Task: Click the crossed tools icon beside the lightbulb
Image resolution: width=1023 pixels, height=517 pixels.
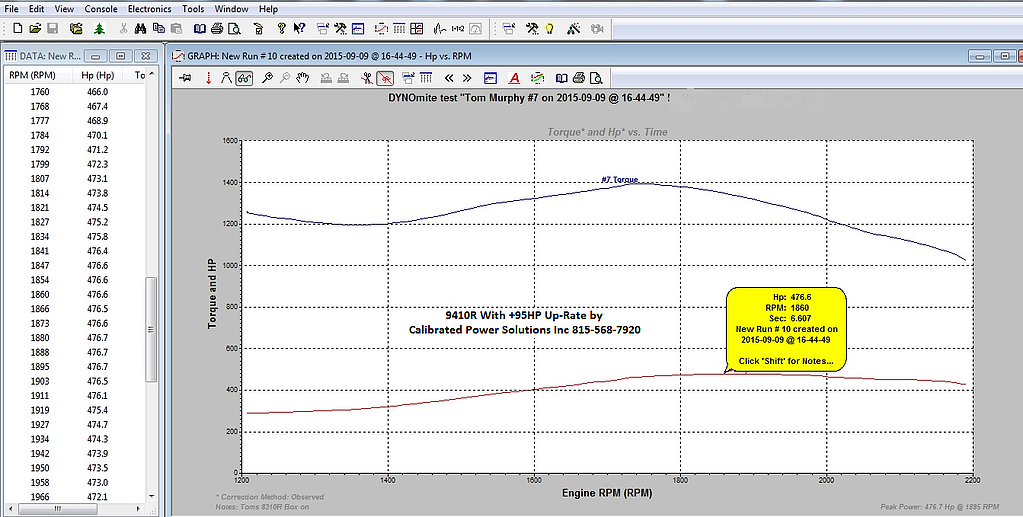Action: tap(532, 29)
